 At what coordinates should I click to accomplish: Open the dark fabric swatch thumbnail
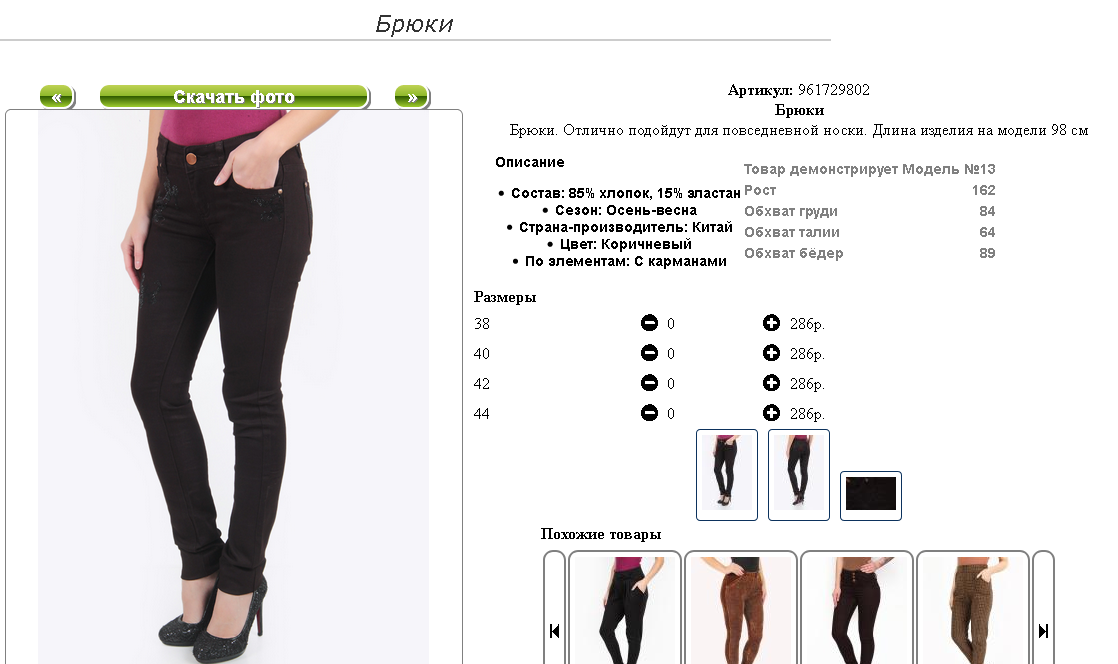(871, 496)
